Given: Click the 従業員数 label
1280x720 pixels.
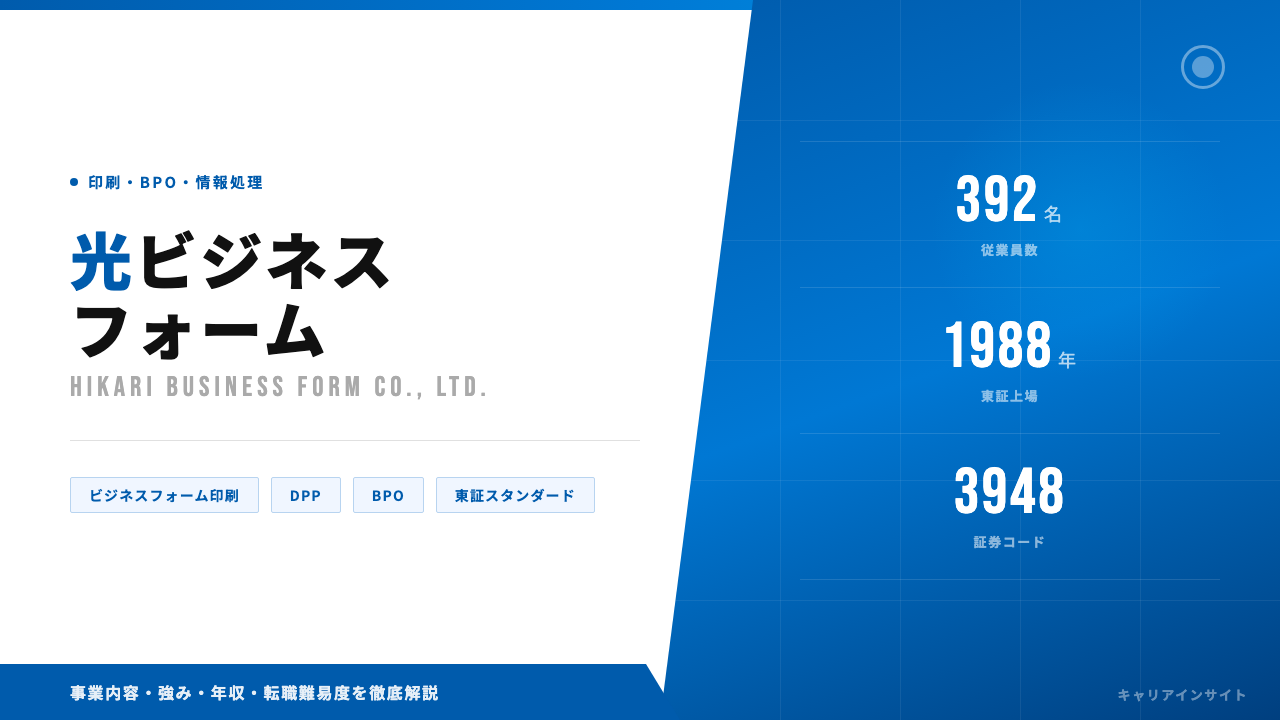Looking at the screenshot, I should tap(1010, 250).
